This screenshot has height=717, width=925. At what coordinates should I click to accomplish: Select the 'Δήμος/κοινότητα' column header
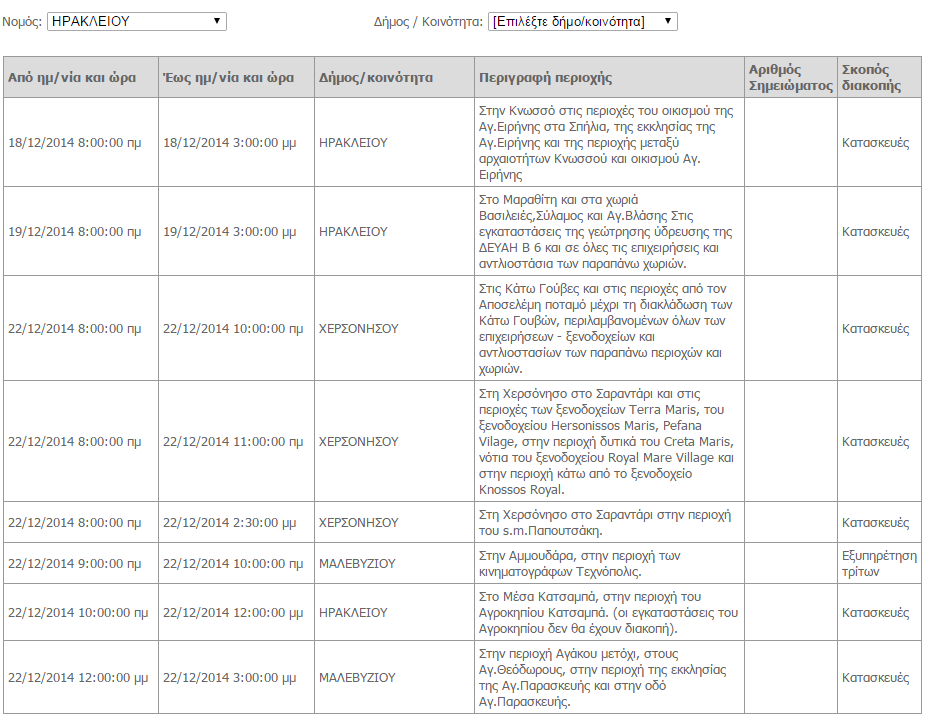coord(375,78)
